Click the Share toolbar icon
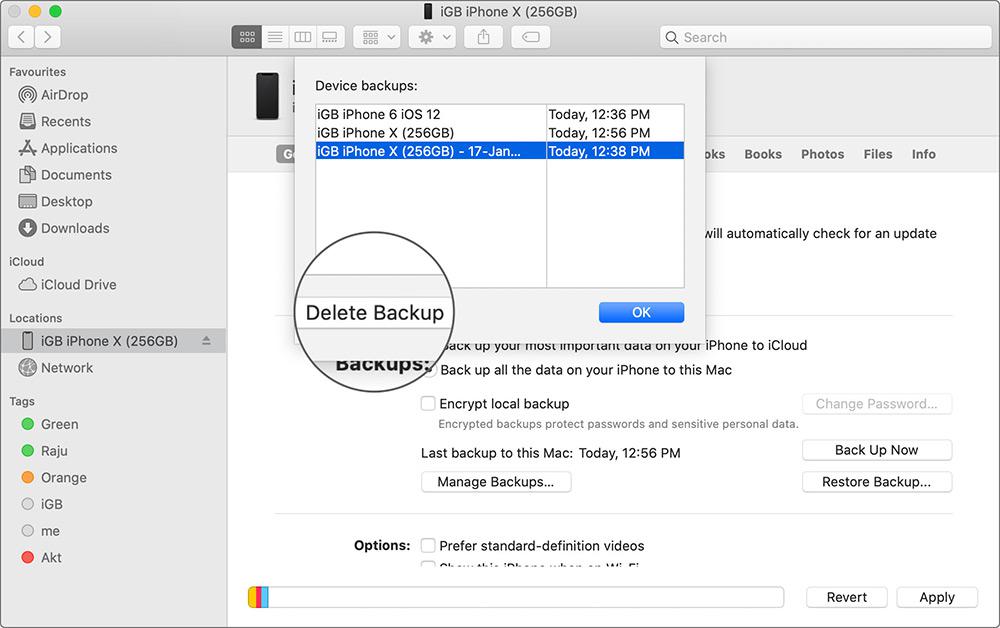This screenshot has height=628, width=1000. [483, 37]
